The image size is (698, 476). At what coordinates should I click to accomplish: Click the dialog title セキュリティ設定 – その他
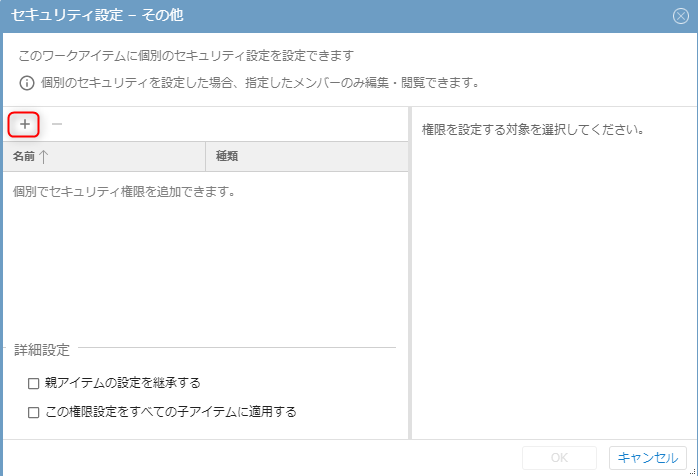pyautogui.click(x=97, y=15)
